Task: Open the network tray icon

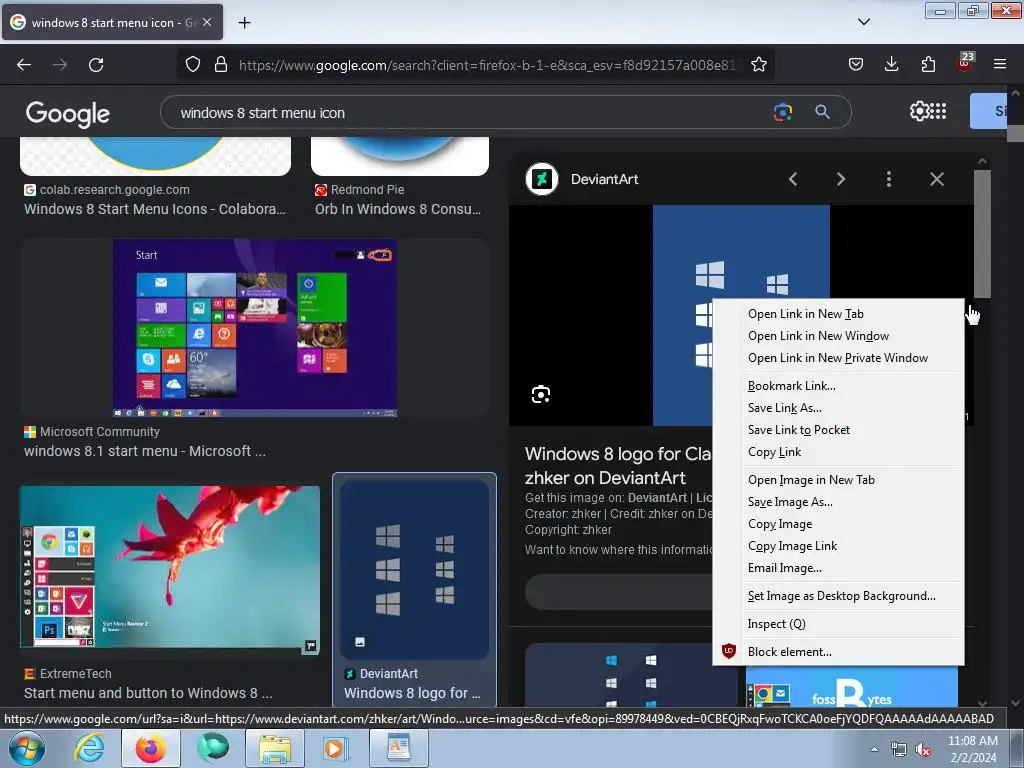Action: point(899,750)
